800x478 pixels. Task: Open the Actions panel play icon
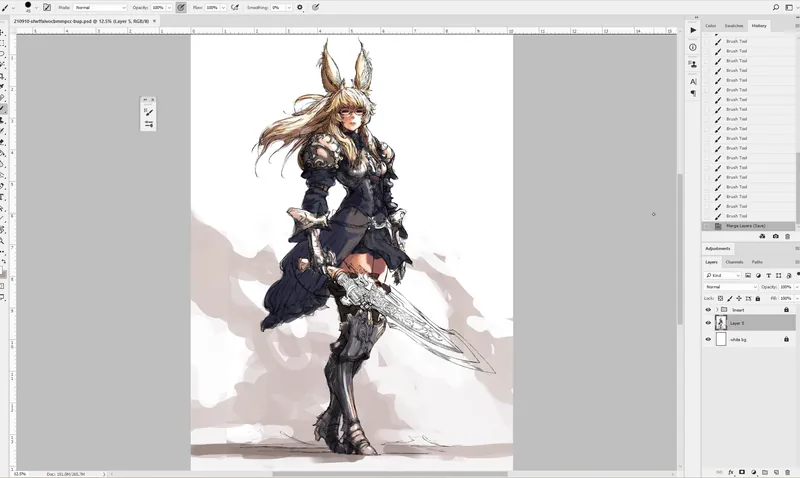point(693,31)
